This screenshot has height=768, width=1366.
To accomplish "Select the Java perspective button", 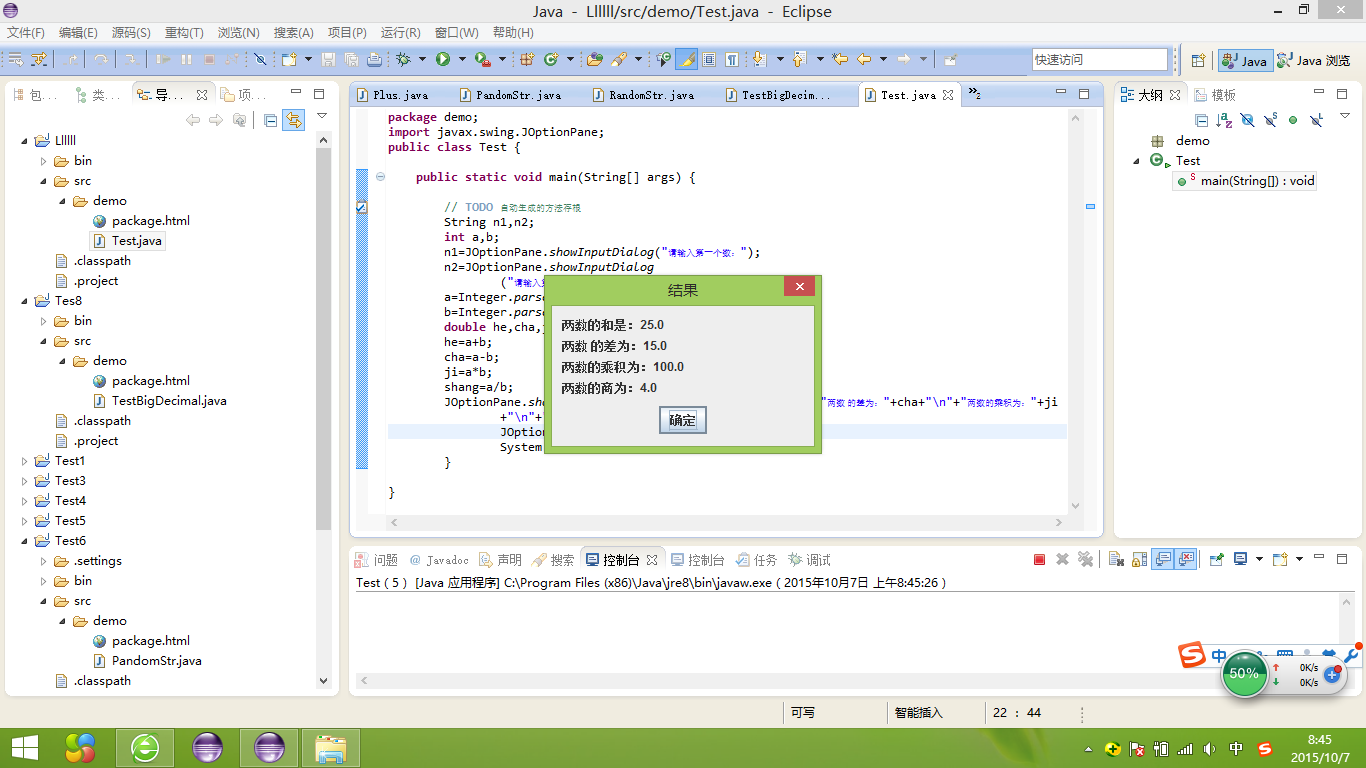I will (x=1245, y=60).
